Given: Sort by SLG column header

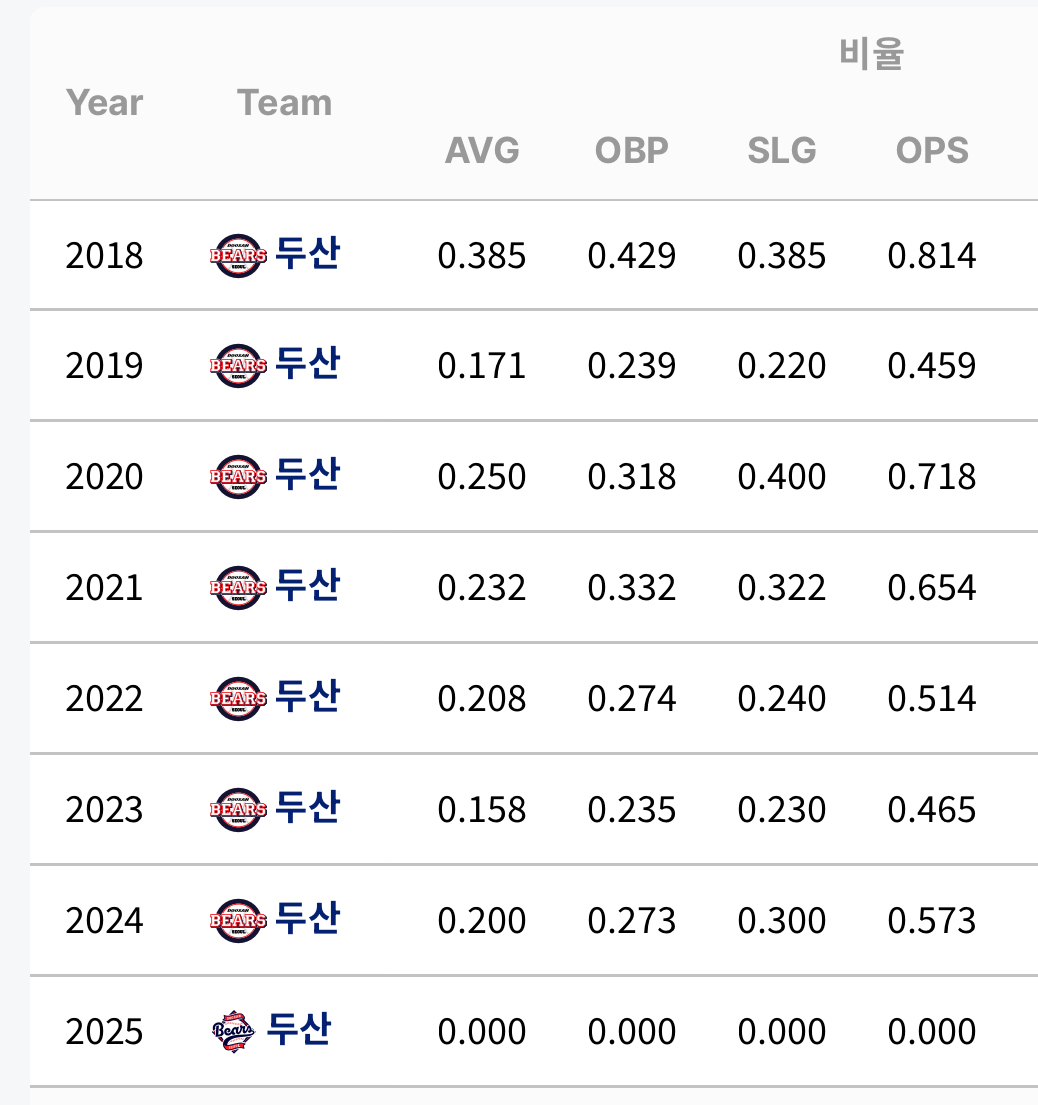Looking at the screenshot, I should point(782,151).
